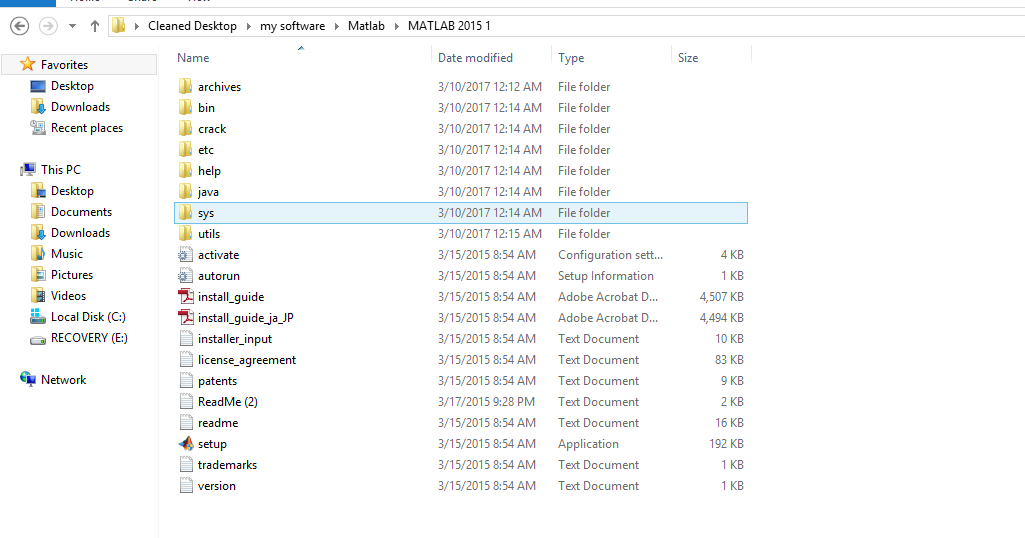Viewport: 1025px width, 538px height.
Task: Select the autorun setup information icon
Action: pyautogui.click(x=186, y=275)
